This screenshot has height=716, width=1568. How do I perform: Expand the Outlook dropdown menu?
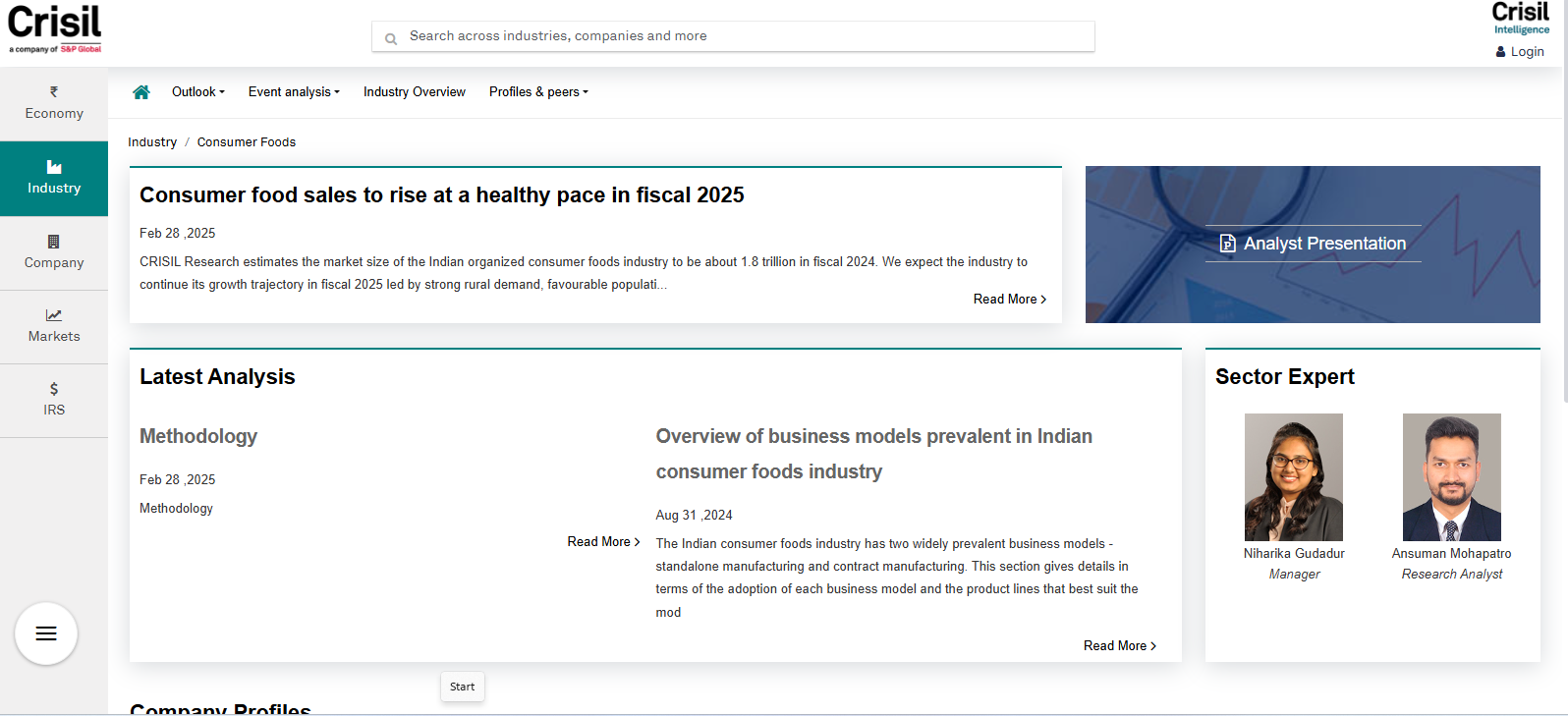[197, 92]
